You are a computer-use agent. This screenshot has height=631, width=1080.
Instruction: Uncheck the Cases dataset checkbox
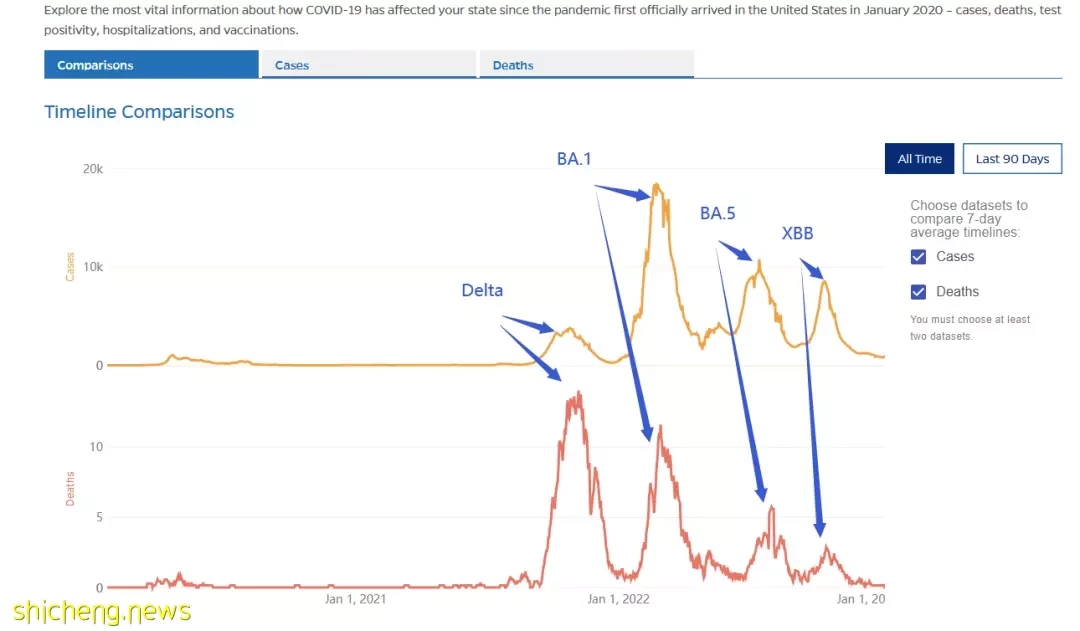[x=918, y=257]
